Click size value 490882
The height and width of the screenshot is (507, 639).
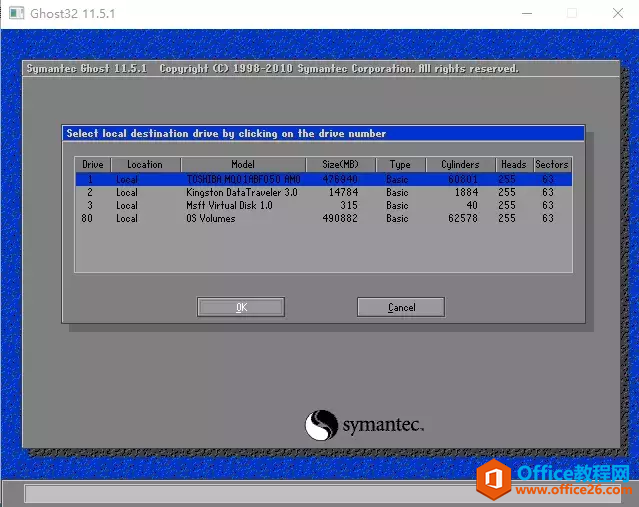tap(340, 218)
